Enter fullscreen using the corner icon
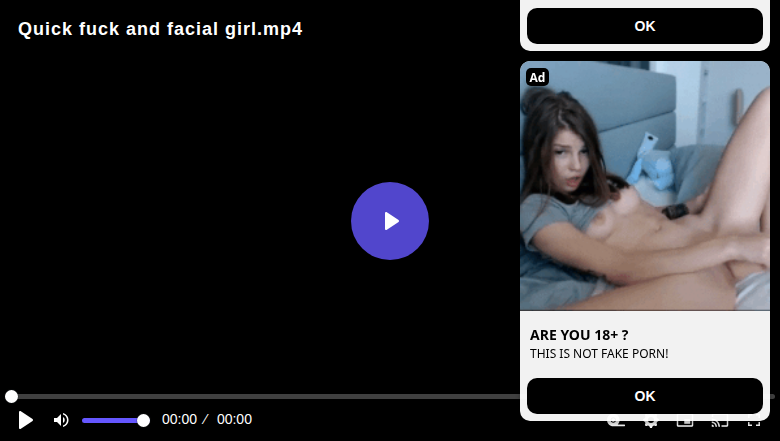 (x=754, y=423)
